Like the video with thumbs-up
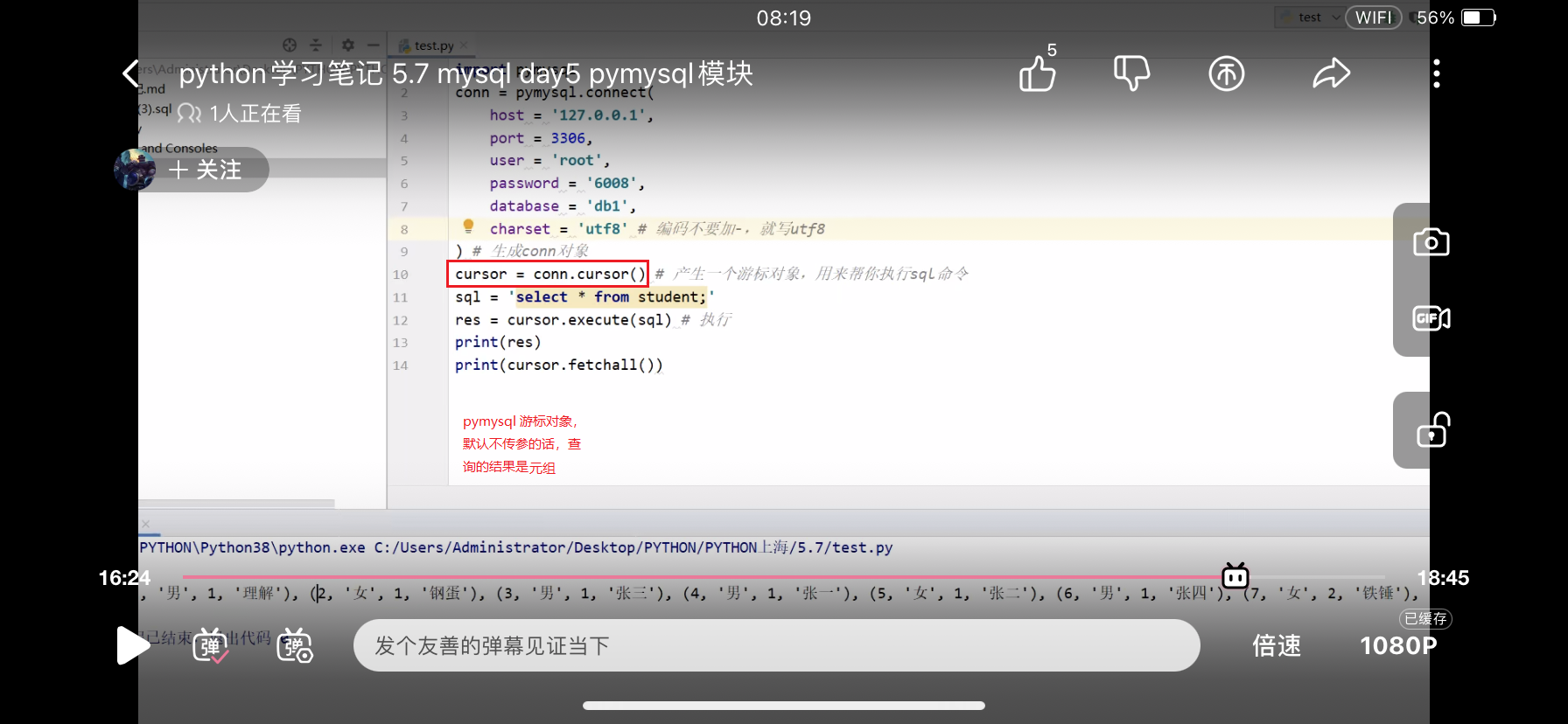This screenshot has width=1568, height=724. click(x=1038, y=73)
